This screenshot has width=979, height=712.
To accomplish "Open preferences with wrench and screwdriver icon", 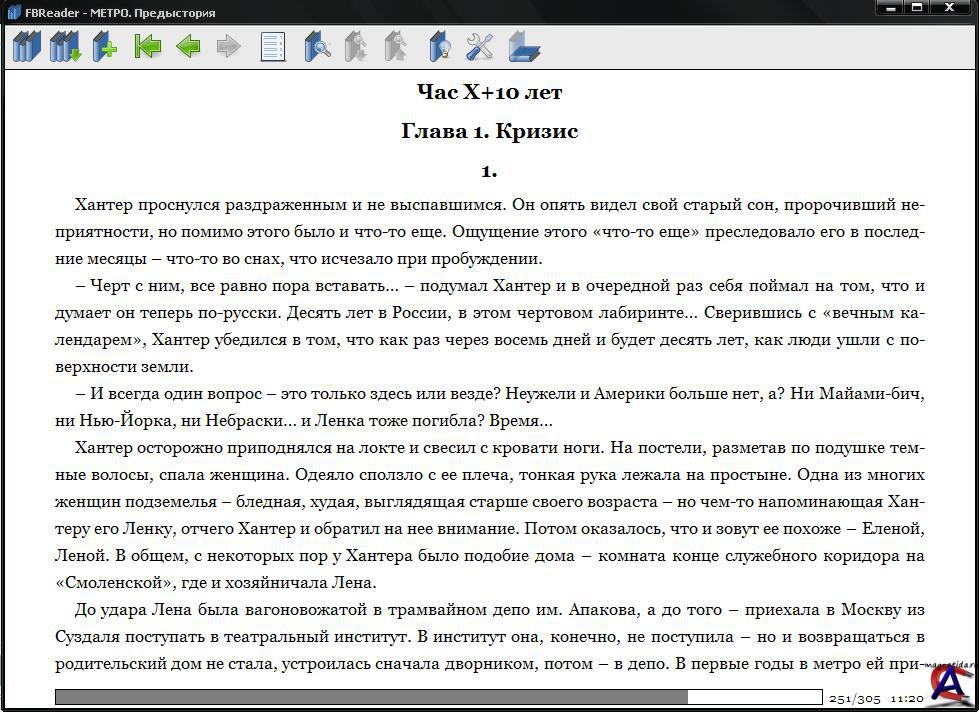I will pyautogui.click(x=480, y=47).
